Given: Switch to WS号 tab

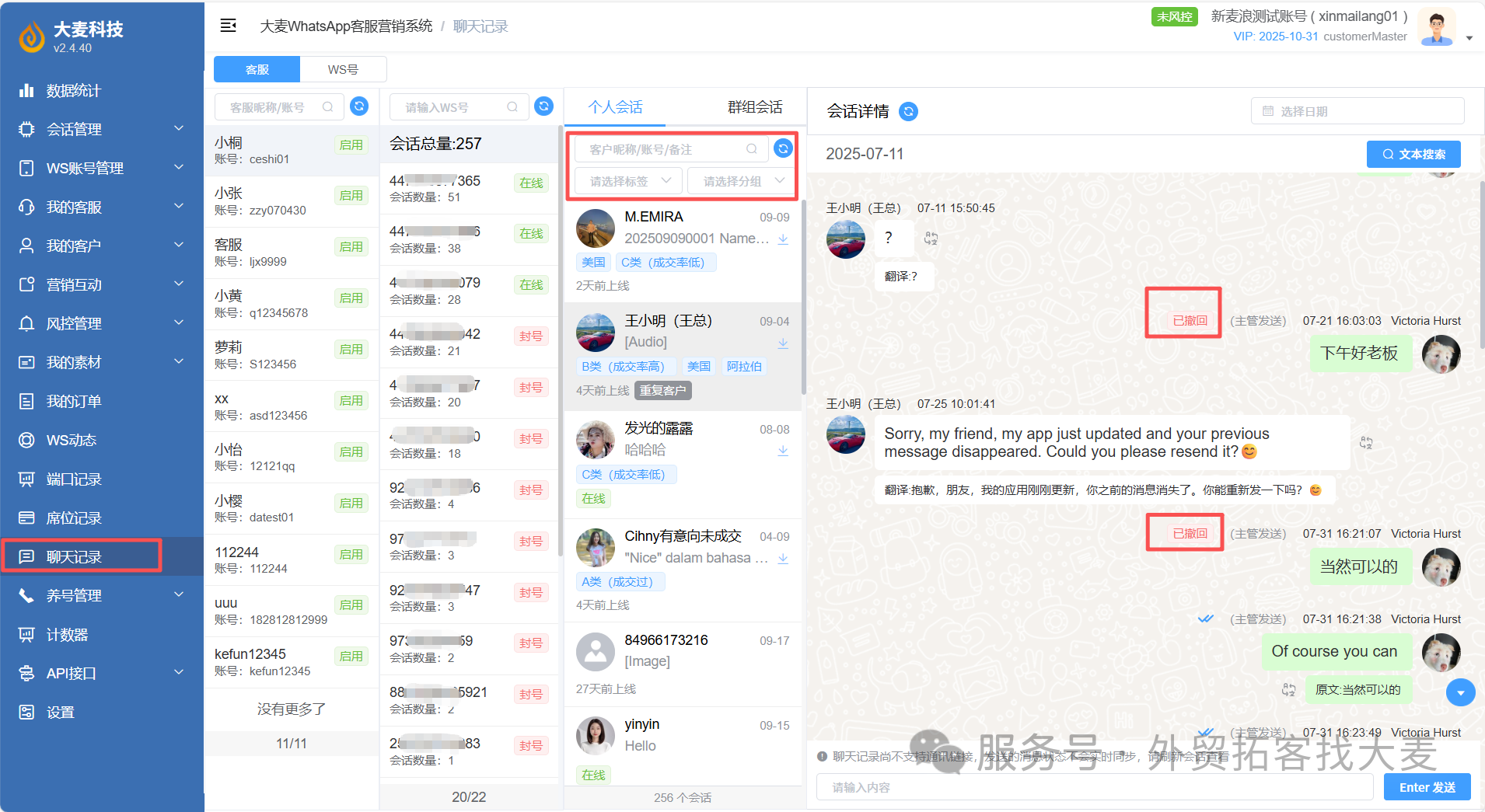Looking at the screenshot, I should (x=343, y=69).
